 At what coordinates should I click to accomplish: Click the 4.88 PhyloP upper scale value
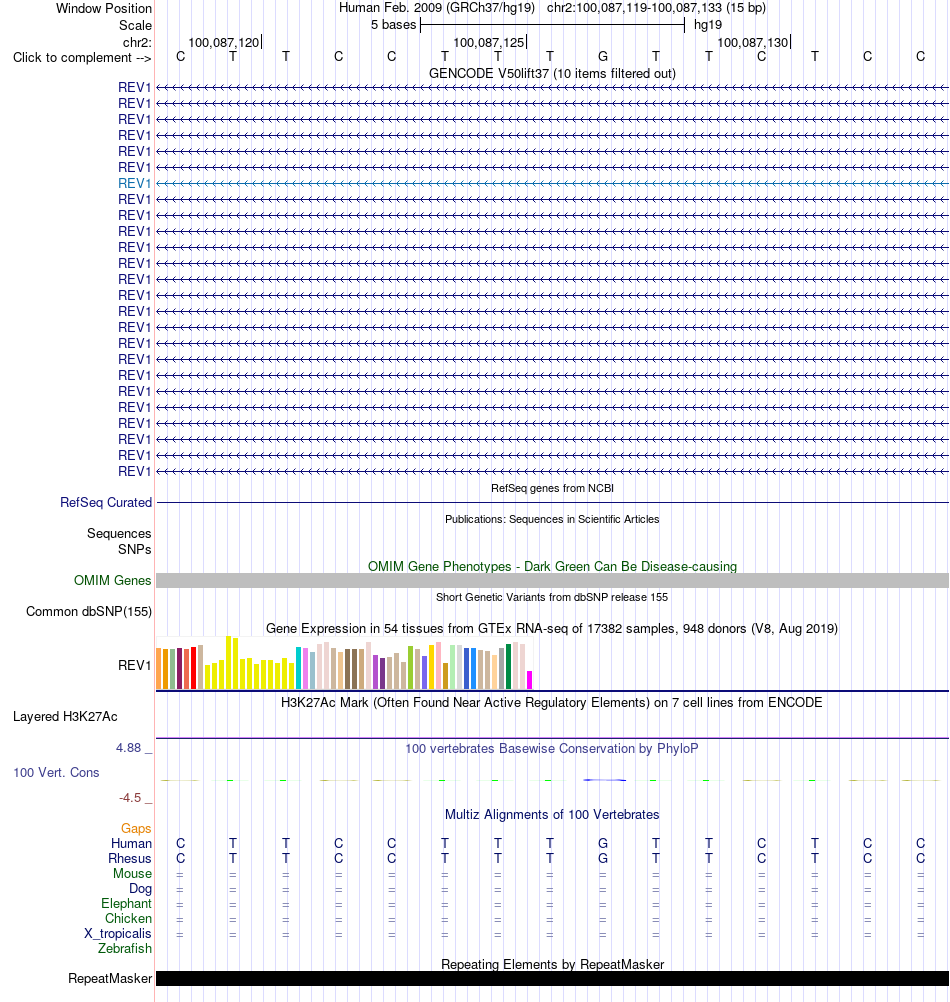[x=128, y=748]
